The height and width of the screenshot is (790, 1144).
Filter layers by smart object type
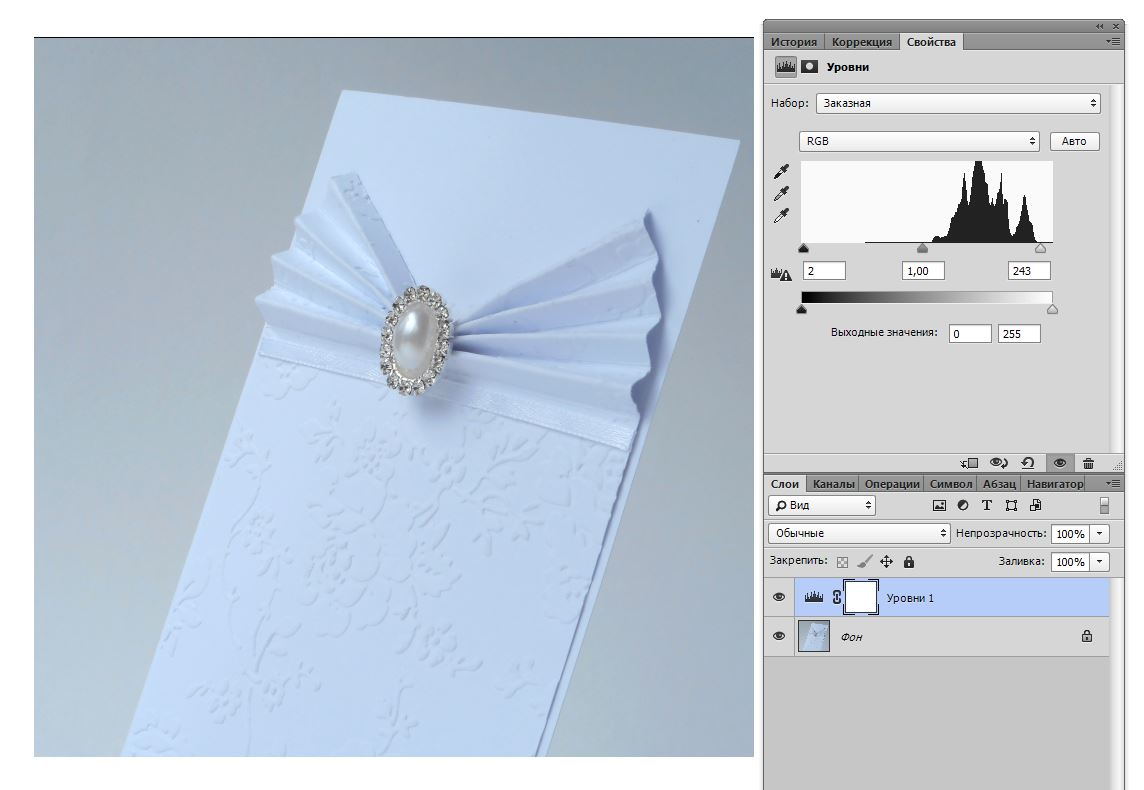(x=1035, y=505)
